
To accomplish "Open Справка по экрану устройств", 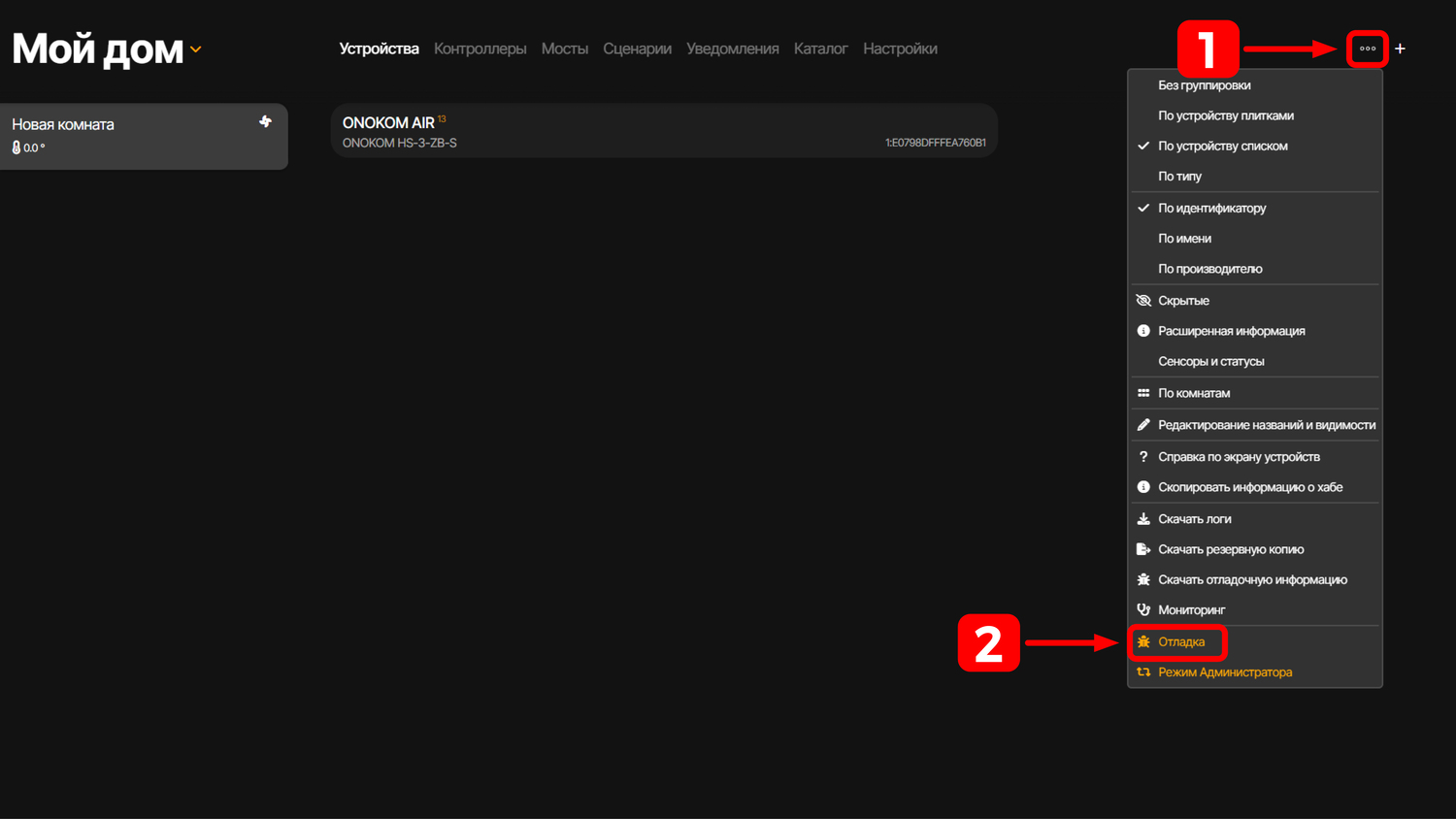I will pyautogui.click(x=1239, y=457).
